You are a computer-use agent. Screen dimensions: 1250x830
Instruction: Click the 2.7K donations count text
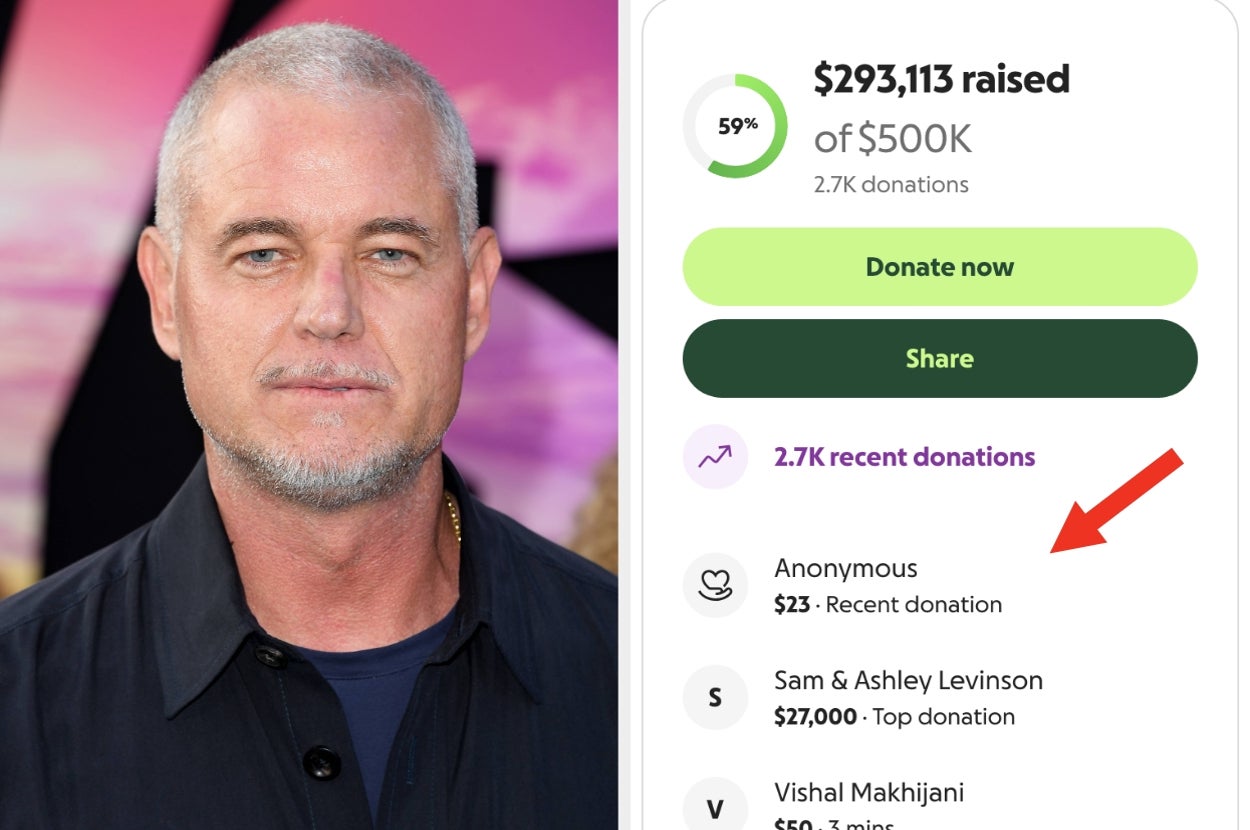(x=891, y=184)
